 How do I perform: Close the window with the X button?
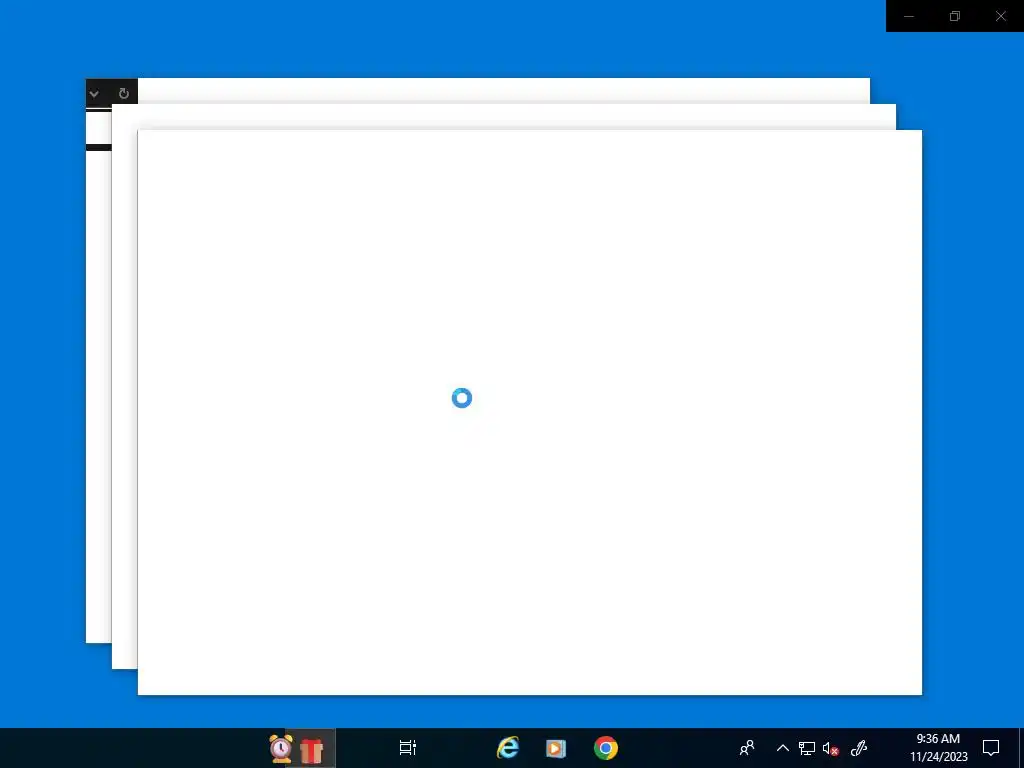point(1000,16)
